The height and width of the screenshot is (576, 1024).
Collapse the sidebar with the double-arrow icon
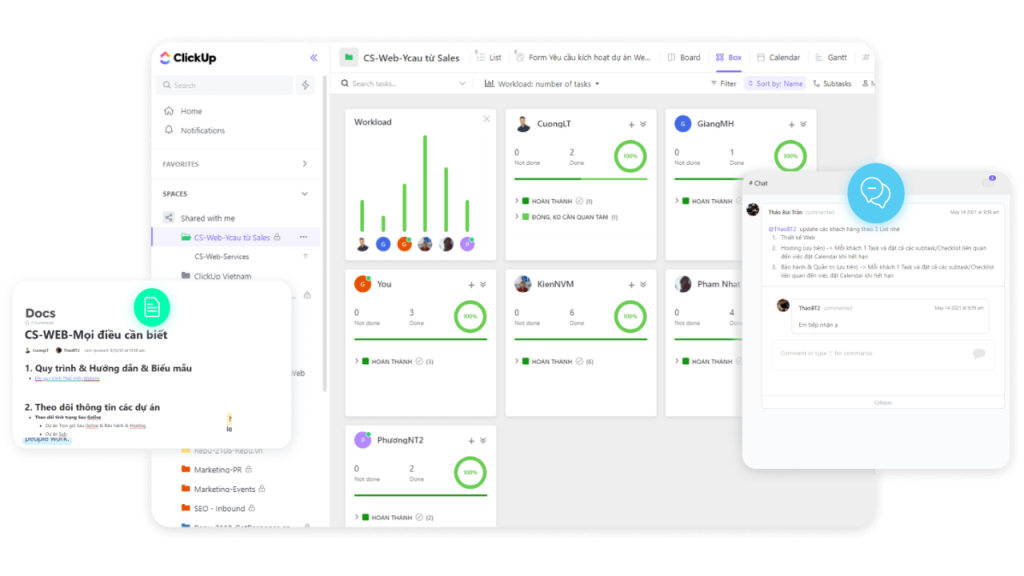click(x=314, y=57)
